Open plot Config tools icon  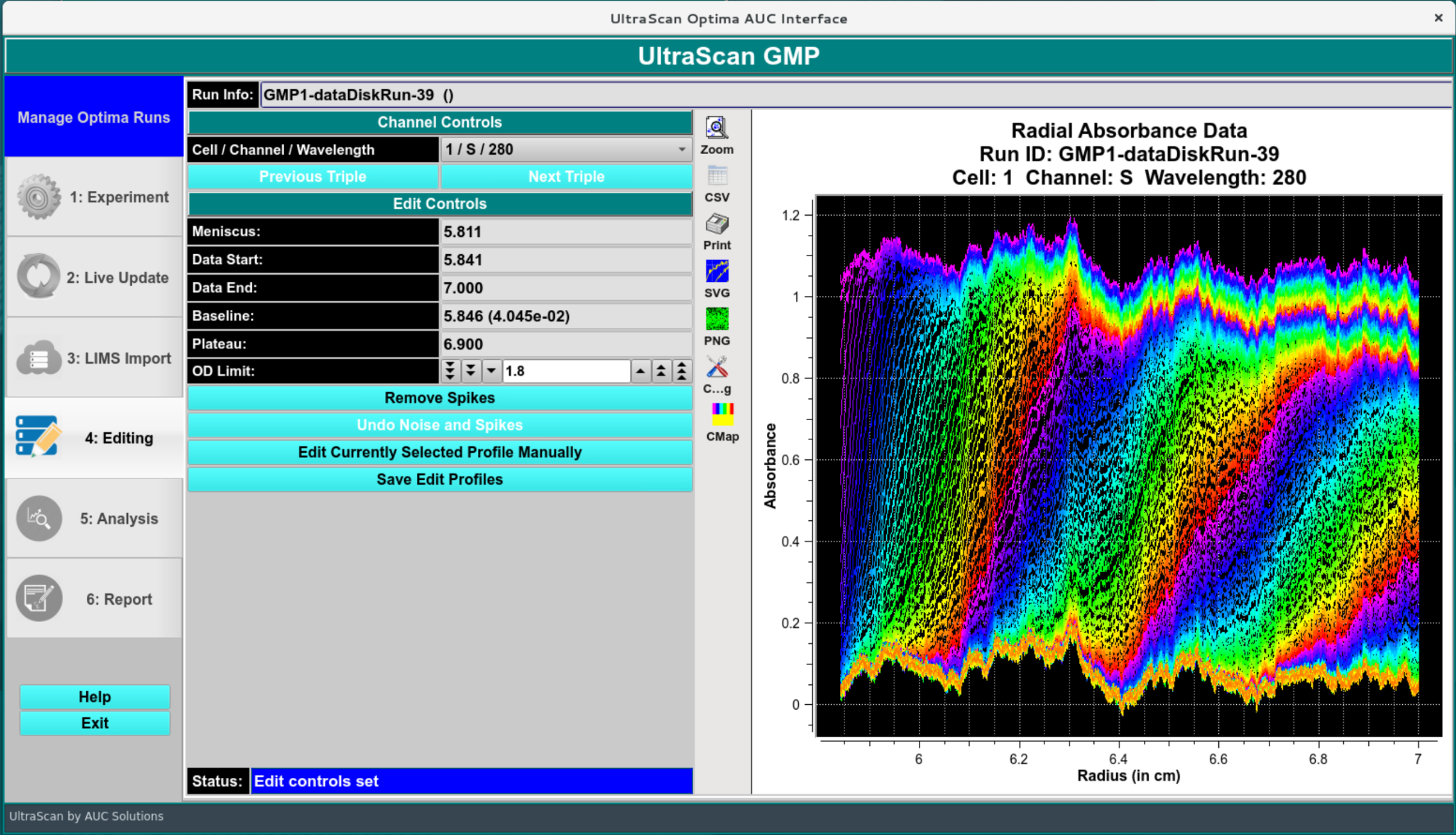click(716, 368)
